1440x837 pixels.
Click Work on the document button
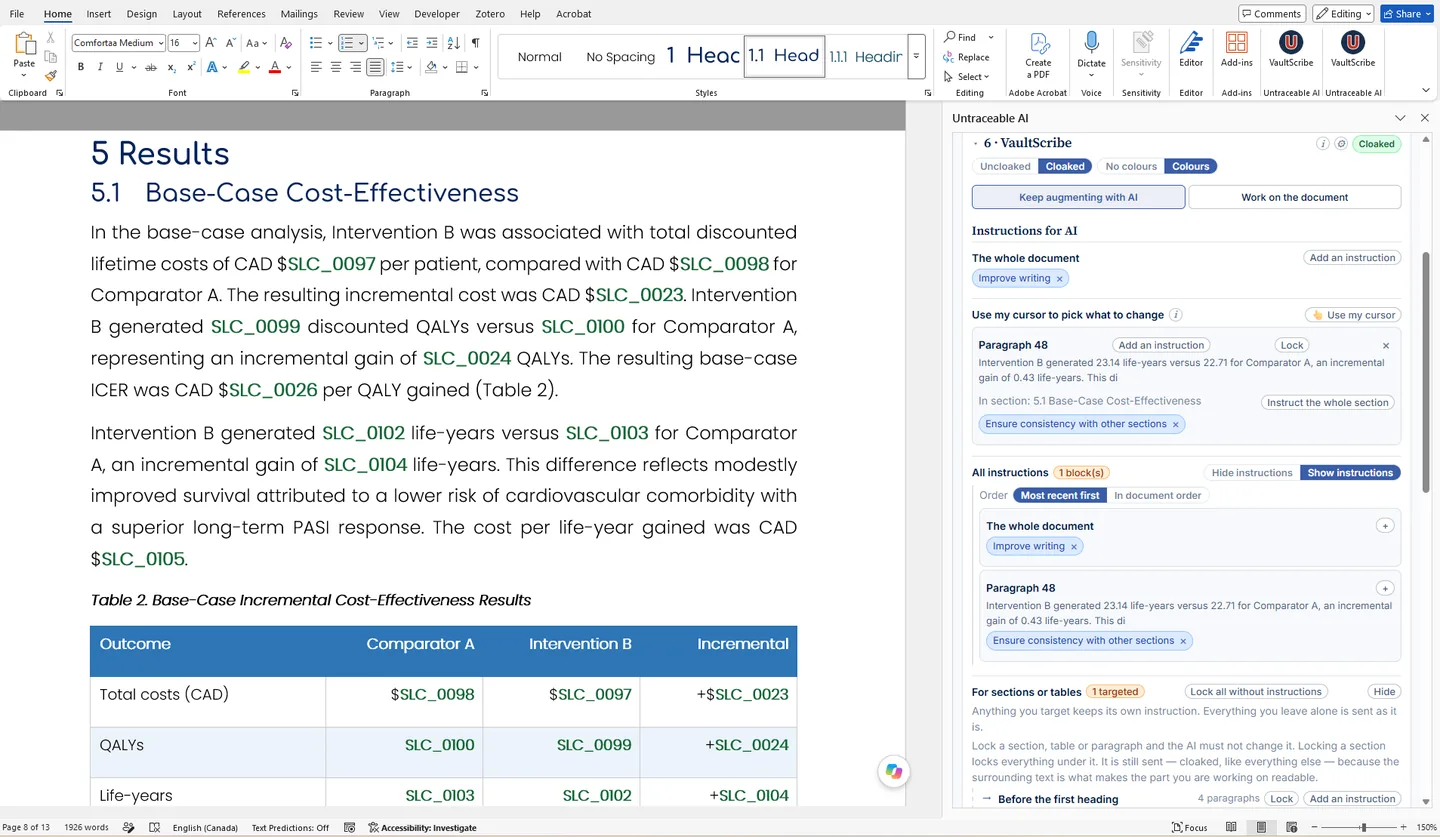(x=1294, y=197)
